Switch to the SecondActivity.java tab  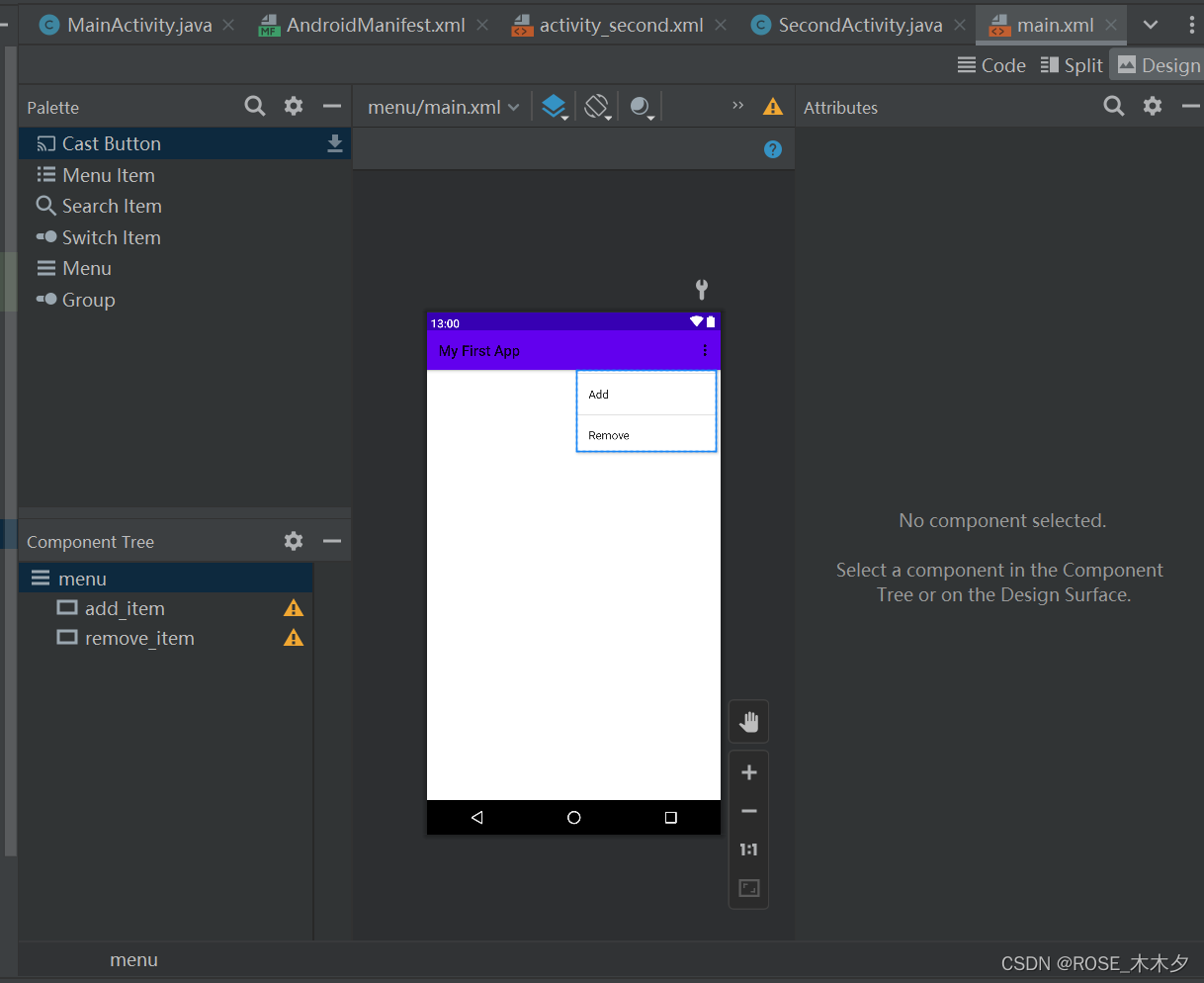(856, 24)
